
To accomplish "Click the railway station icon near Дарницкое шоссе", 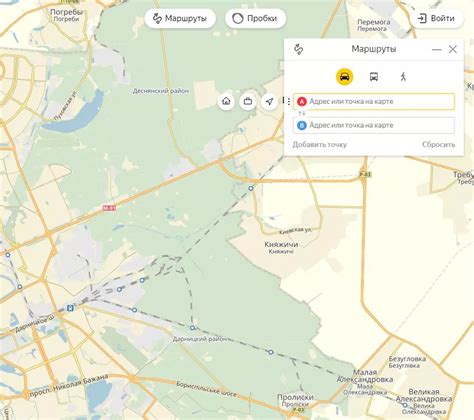I will coord(70,308).
